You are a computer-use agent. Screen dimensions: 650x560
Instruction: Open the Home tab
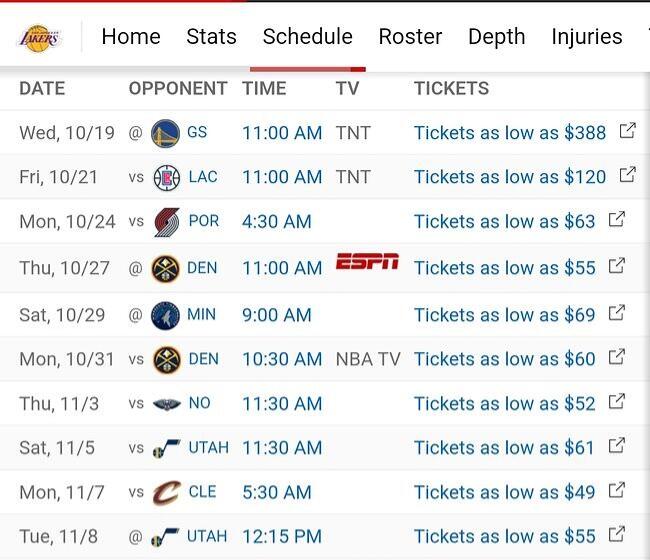pos(131,37)
